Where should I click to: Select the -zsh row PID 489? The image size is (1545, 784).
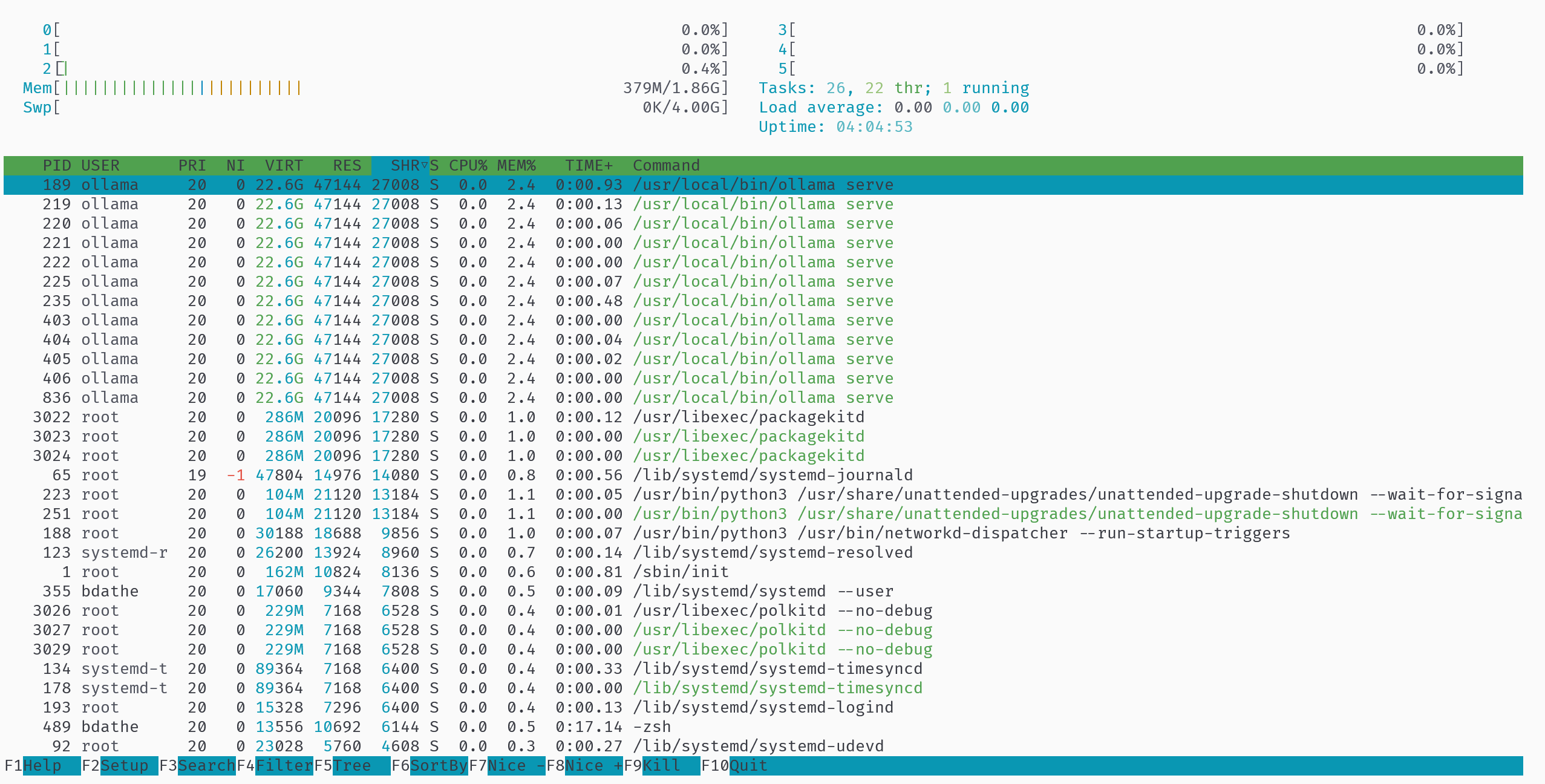point(763,727)
